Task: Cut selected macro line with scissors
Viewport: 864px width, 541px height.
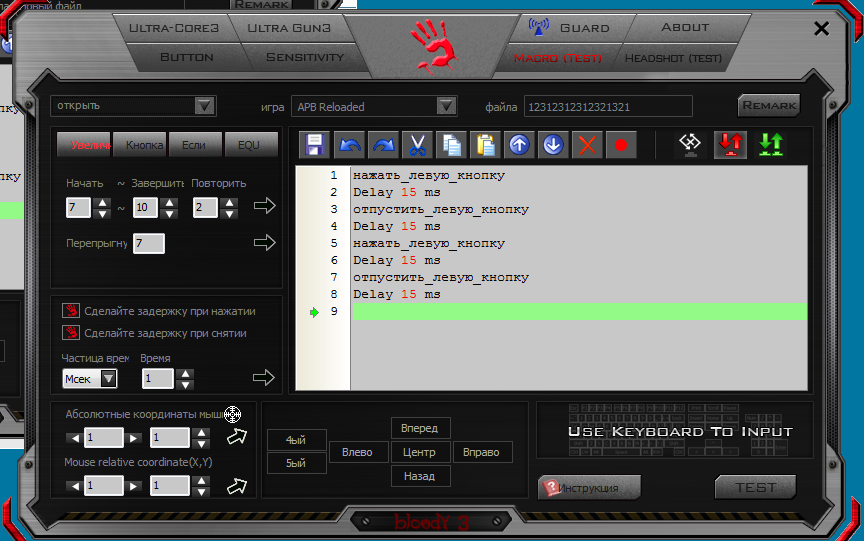Action: (x=418, y=145)
